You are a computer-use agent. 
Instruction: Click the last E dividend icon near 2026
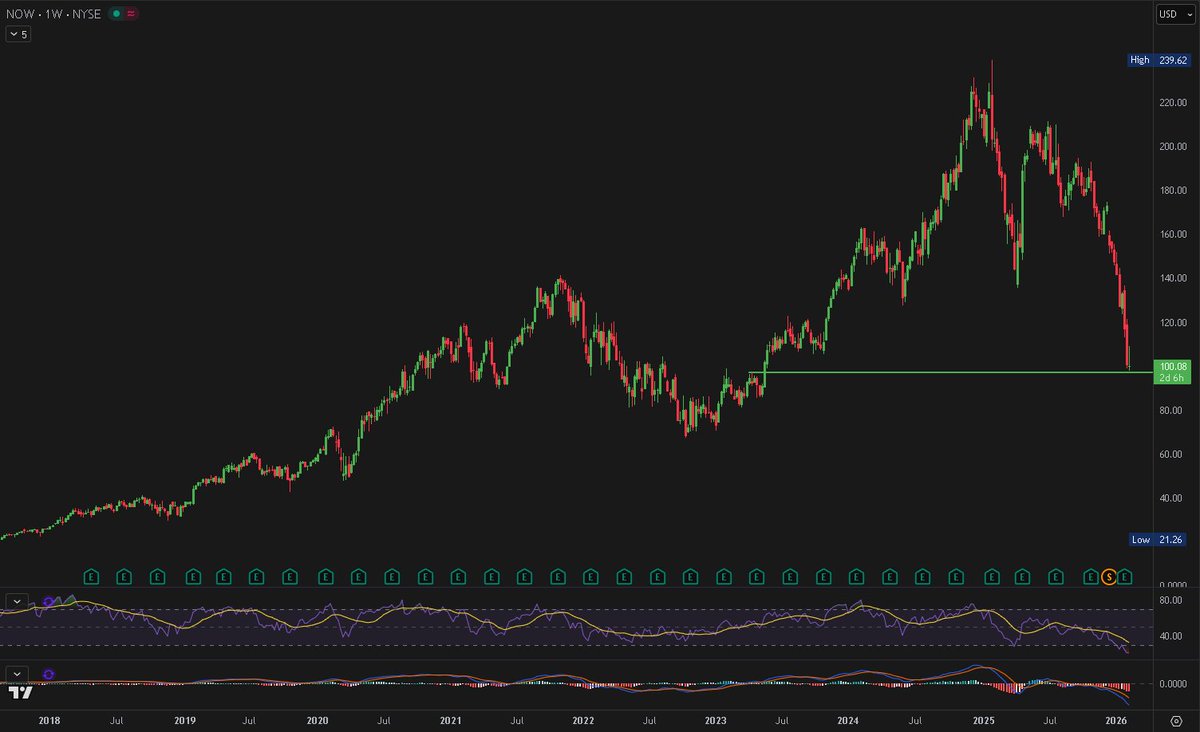point(1124,576)
